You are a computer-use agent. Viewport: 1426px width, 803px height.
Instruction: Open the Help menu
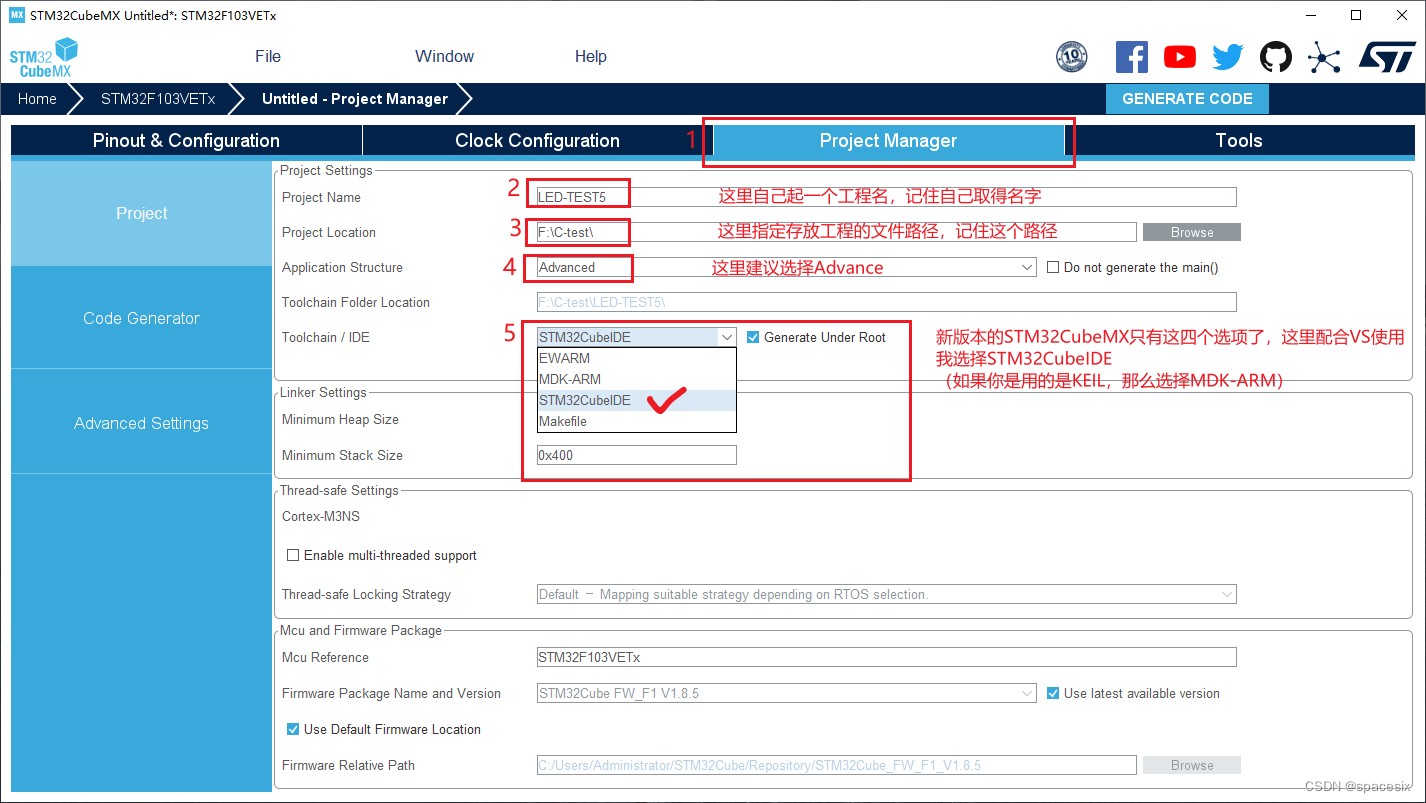click(591, 56)
